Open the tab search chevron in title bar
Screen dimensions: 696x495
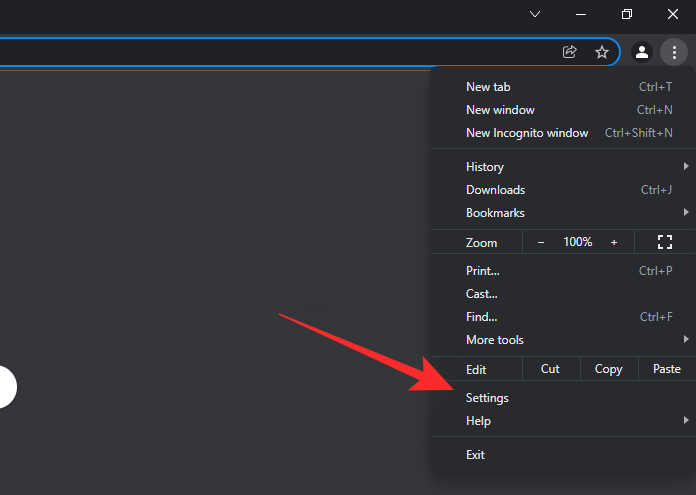[535, 14]
